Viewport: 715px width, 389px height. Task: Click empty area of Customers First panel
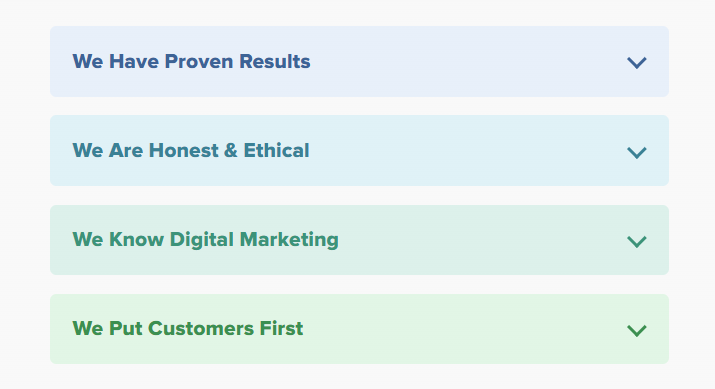coord(465,329)
